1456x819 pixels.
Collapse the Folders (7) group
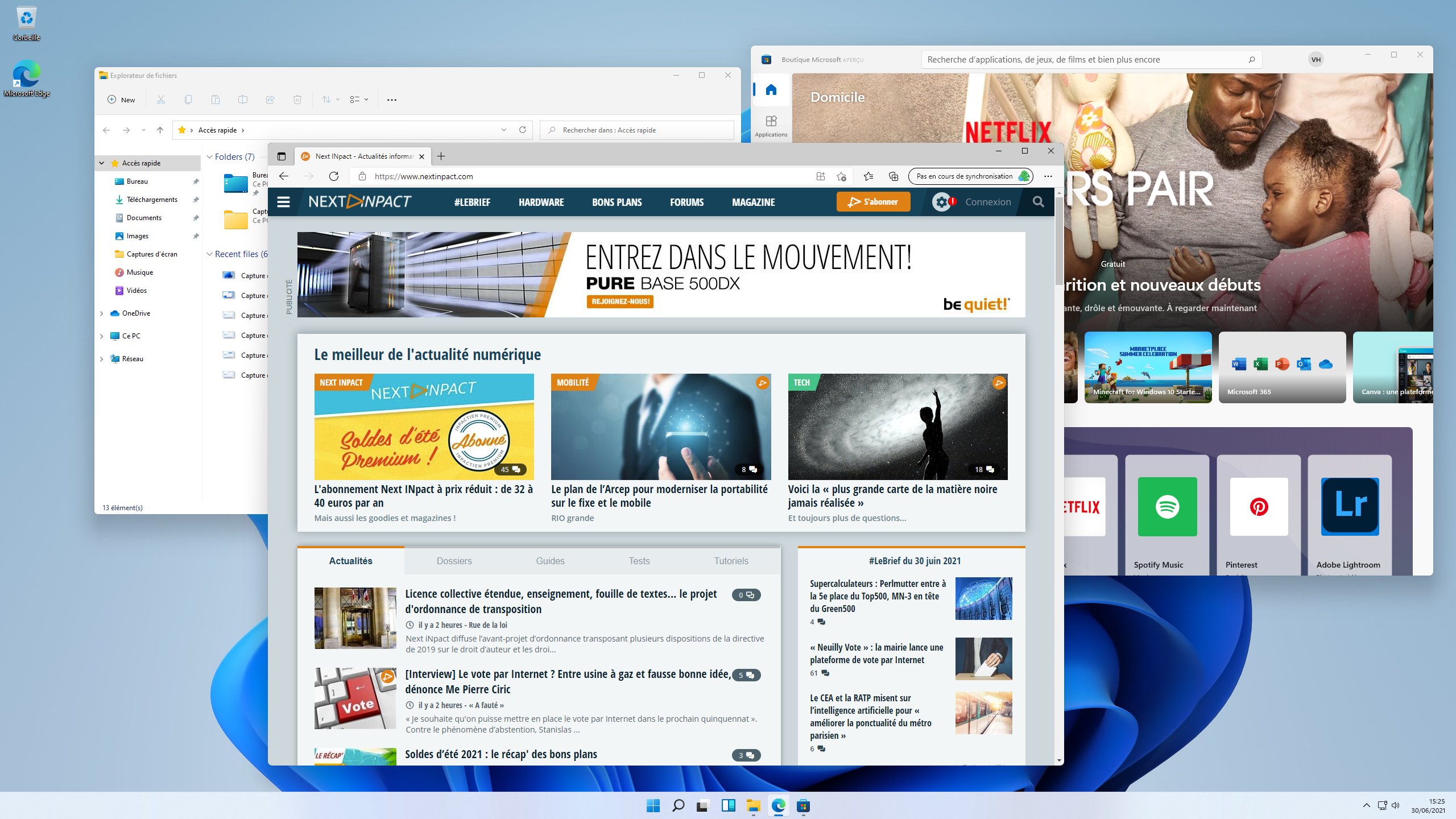click(x=209, y=157)
